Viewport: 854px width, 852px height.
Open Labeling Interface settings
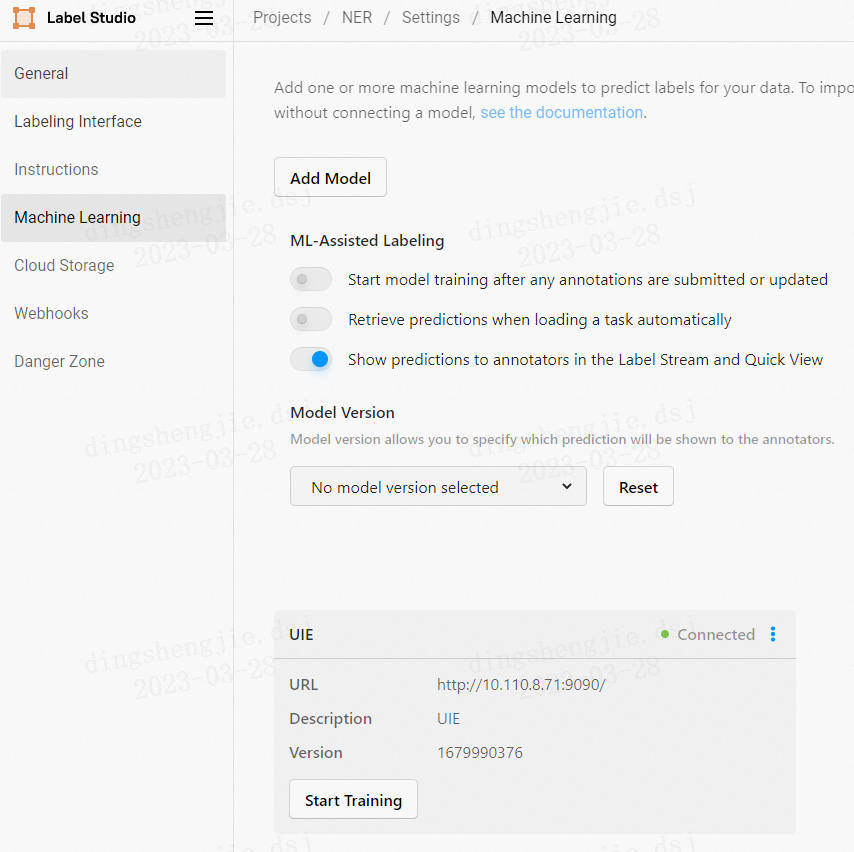[x=113, y=121]
